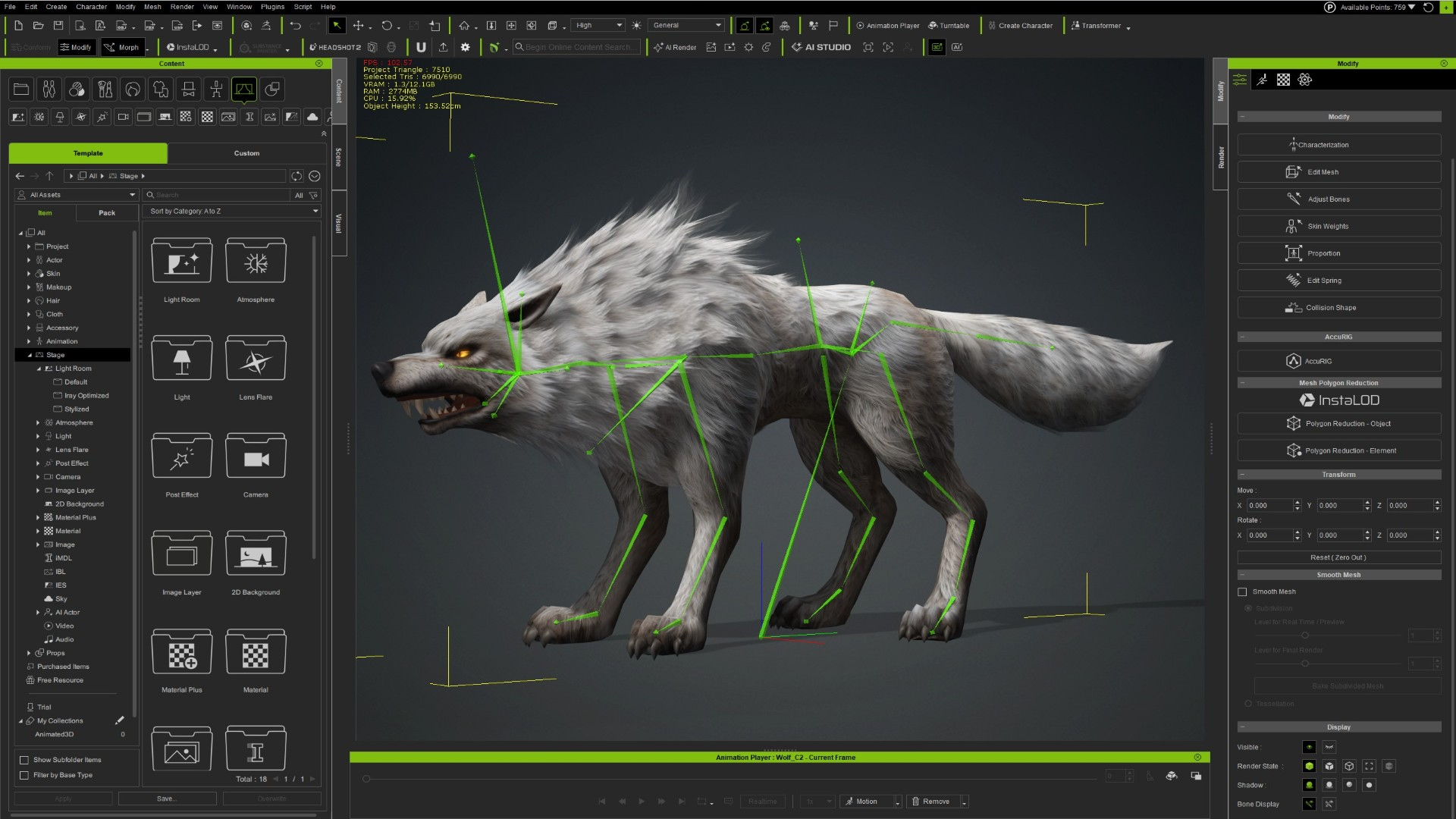Switch to the Custom content tab

coord(246,153)
